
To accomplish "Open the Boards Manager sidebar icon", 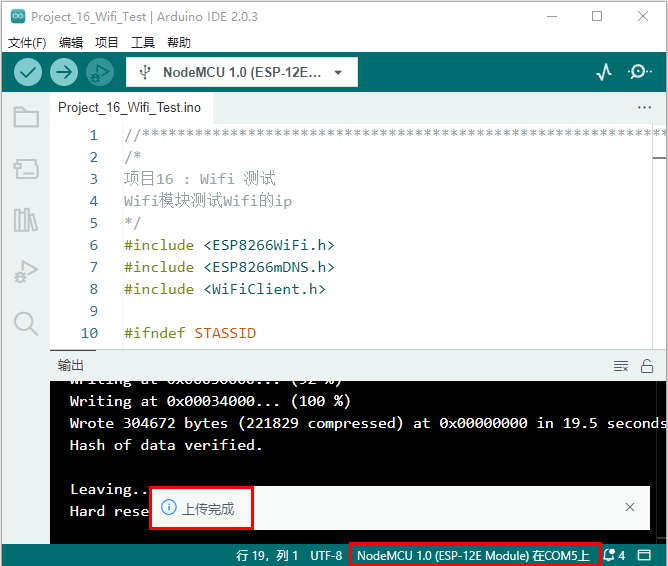I will tap(26, 169).
